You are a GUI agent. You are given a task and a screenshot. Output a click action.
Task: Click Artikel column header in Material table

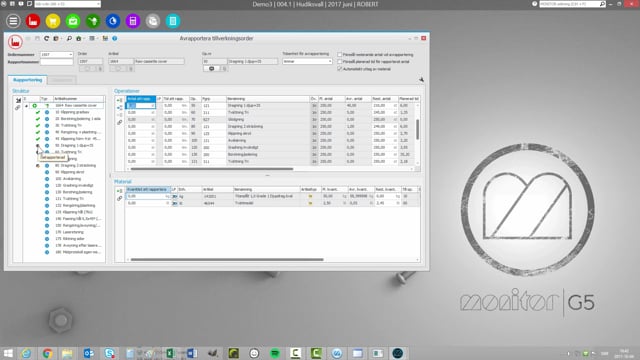click(218, 189)
